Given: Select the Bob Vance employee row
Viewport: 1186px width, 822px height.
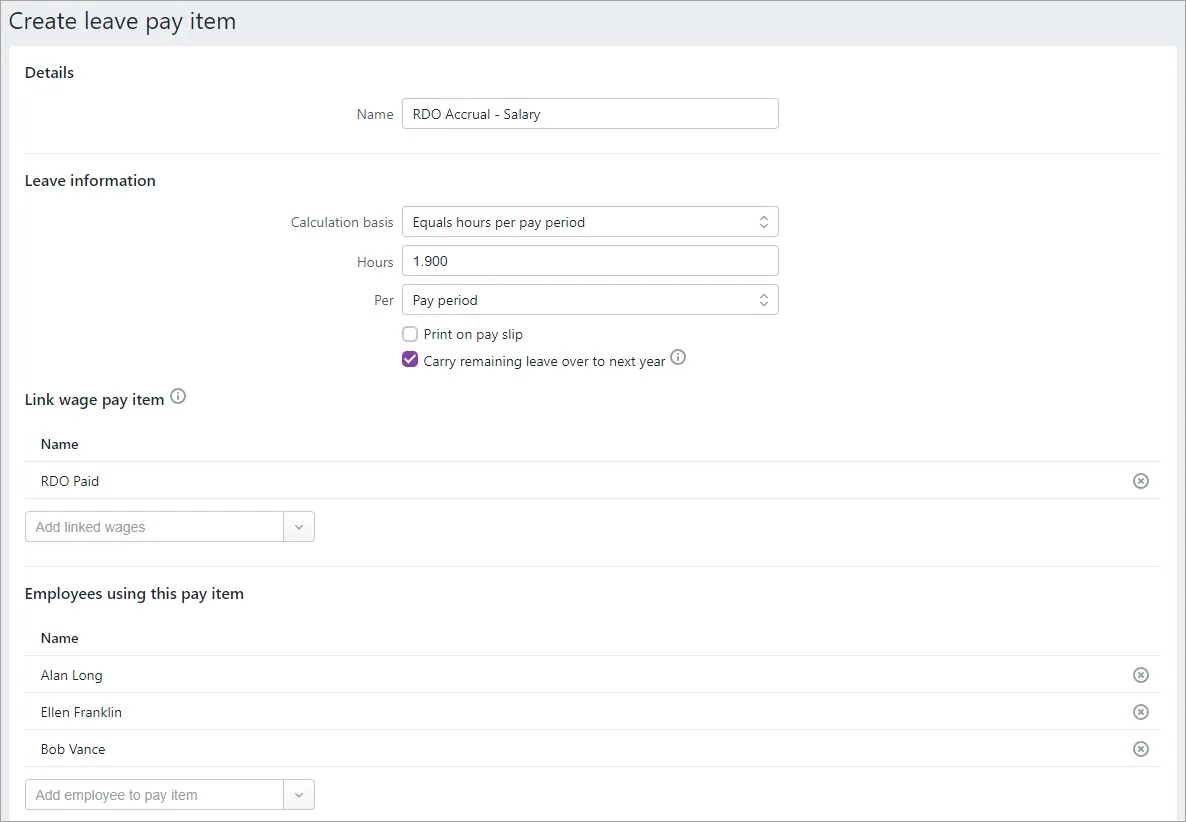Looking at the screenshot, I should coord(591,749).
